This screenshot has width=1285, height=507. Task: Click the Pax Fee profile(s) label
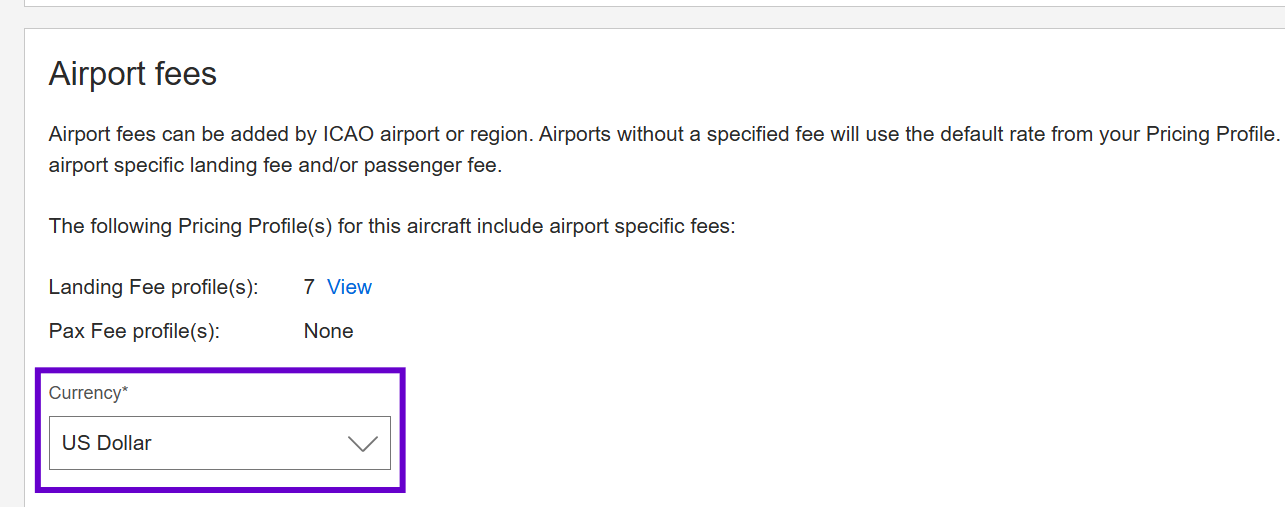point(134,331)
